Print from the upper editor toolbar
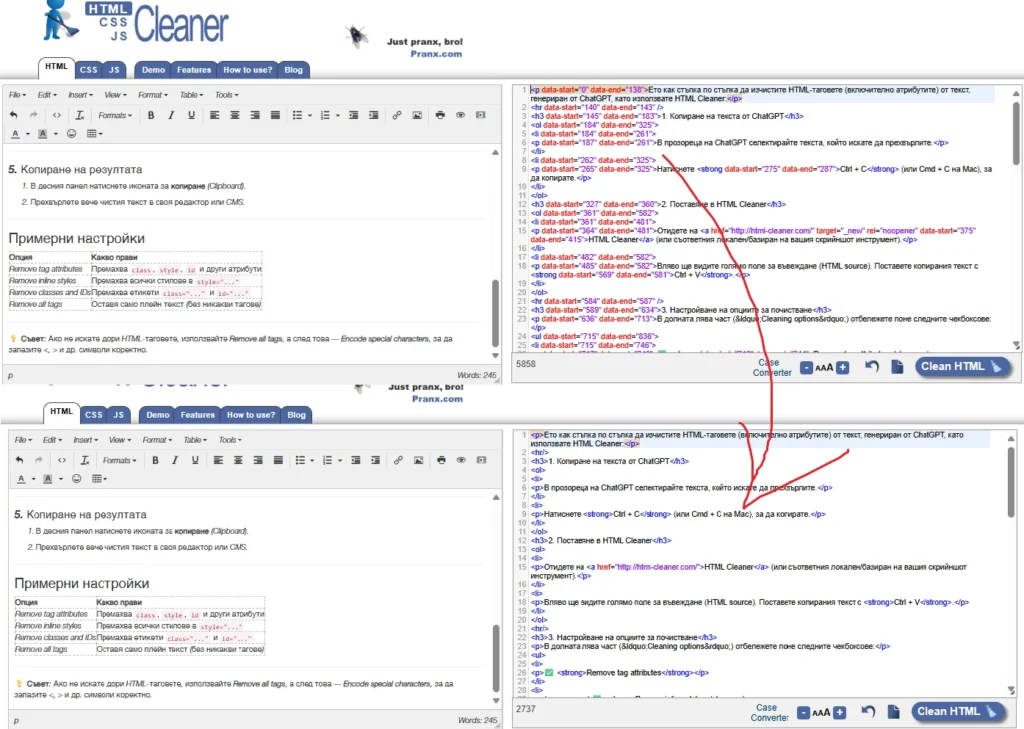The width and height of the screenshot is (1024, 729). [440, 115]
